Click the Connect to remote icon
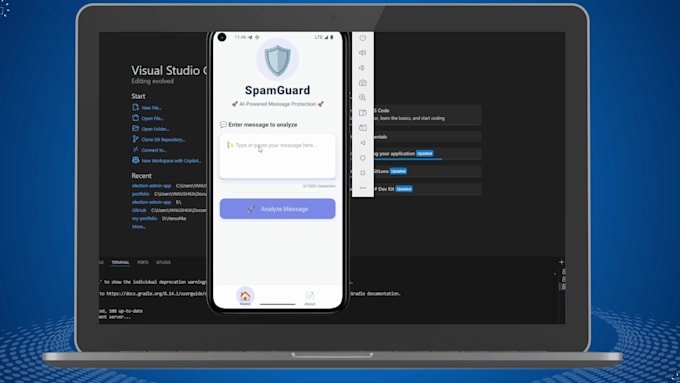 pyautogui.click(x=136, y=150)
